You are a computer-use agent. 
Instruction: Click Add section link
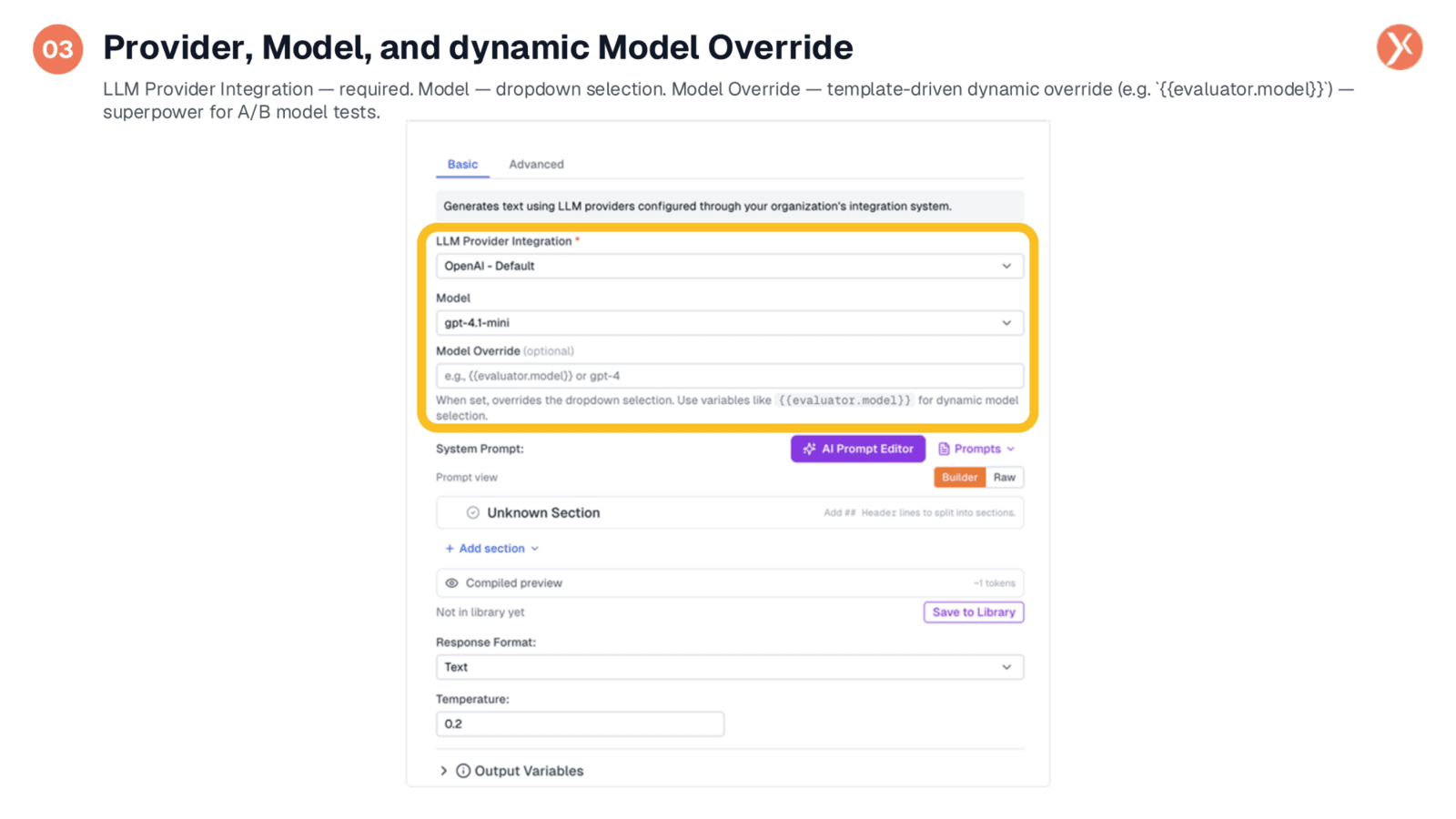coord(491,549)
